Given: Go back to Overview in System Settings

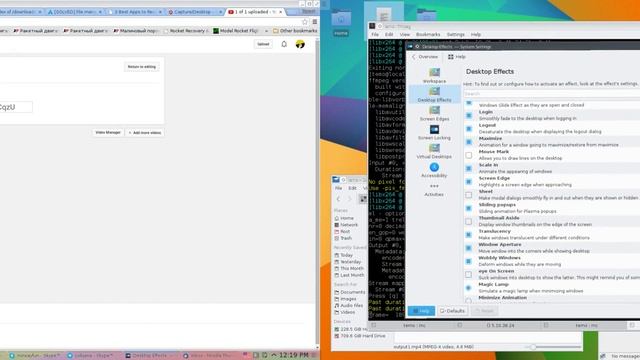Looking at the screenshot, I should pyautogui.click(x=425, y=57).
